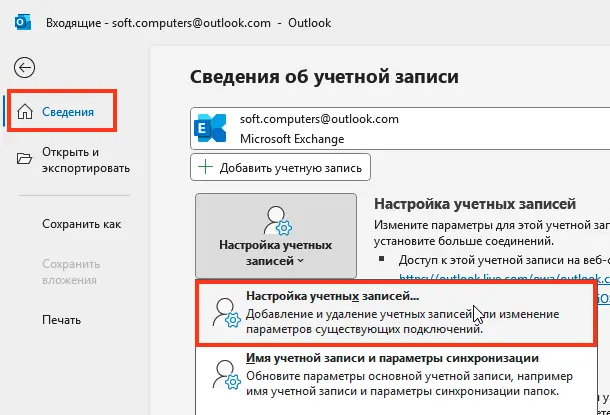Go back using the circled arrow
Screen dimensions: 610x415
pyautogui.click(x=25, y=68)
